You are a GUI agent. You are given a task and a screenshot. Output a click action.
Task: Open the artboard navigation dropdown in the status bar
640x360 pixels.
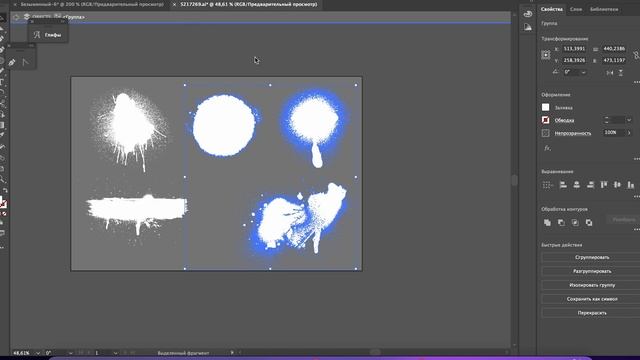[115, 353]
